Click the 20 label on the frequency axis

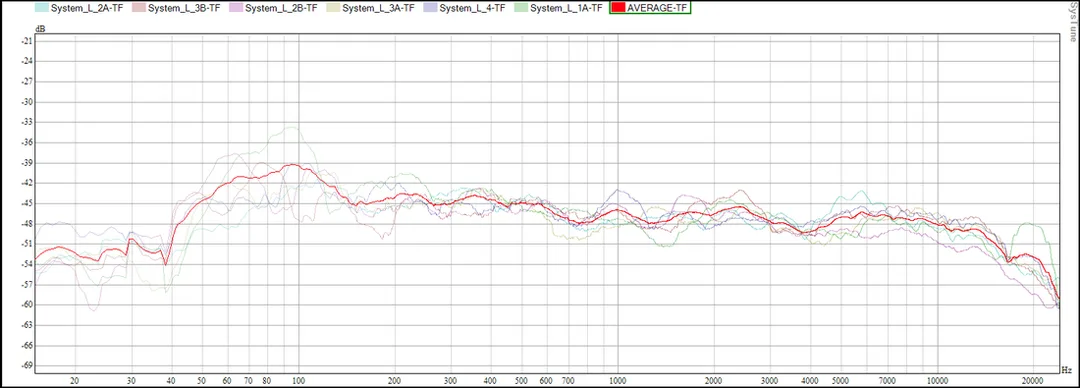(75, 379)
